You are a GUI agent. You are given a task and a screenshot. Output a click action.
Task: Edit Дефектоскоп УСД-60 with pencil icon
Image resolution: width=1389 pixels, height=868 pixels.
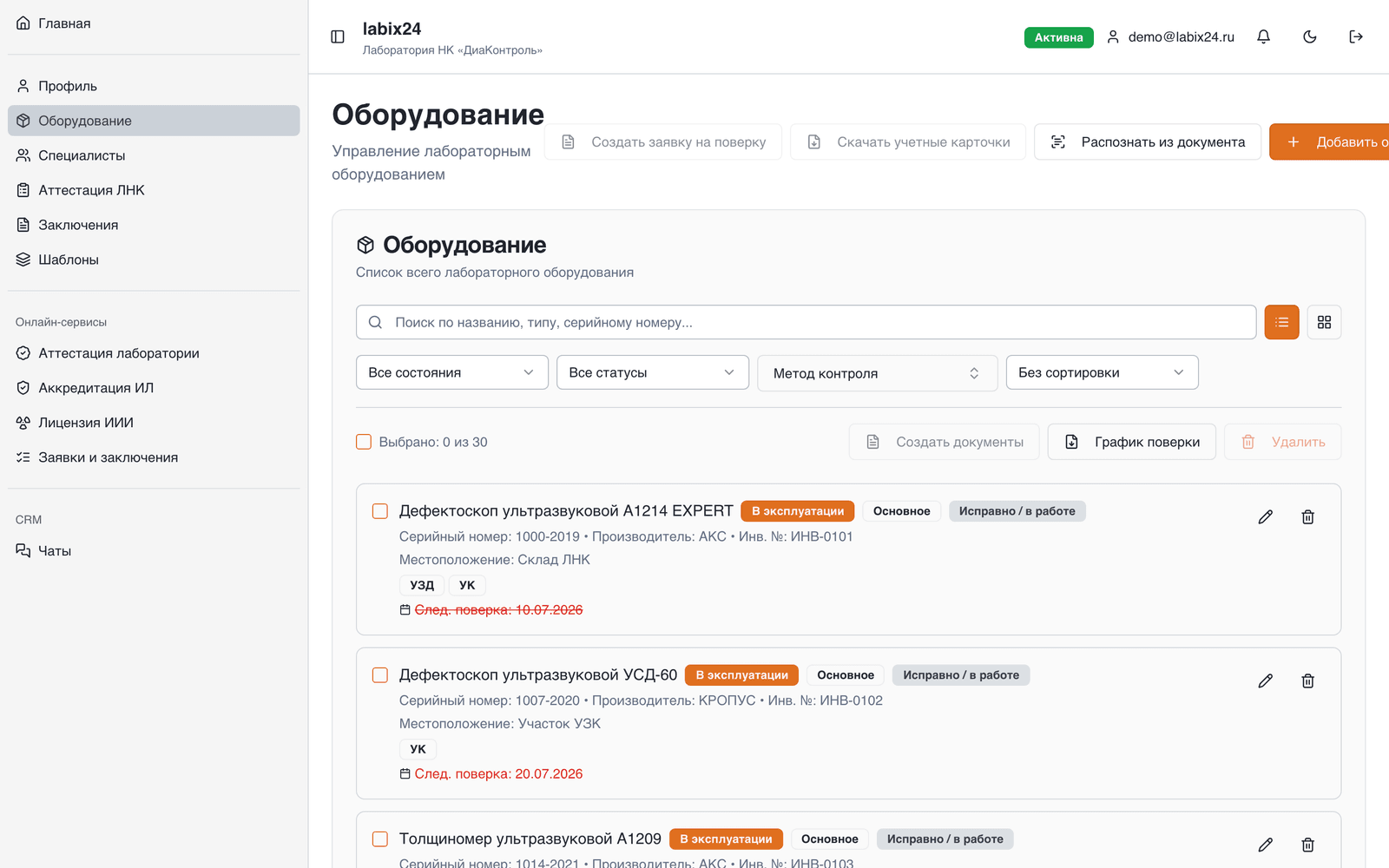(x=1266, y=681)
